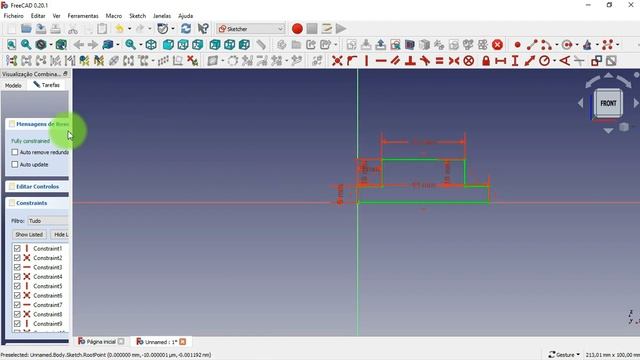This screenshot has height=360, width=640.
Task: Open the Ferramentas menu
Action: (x=83, y=16)
